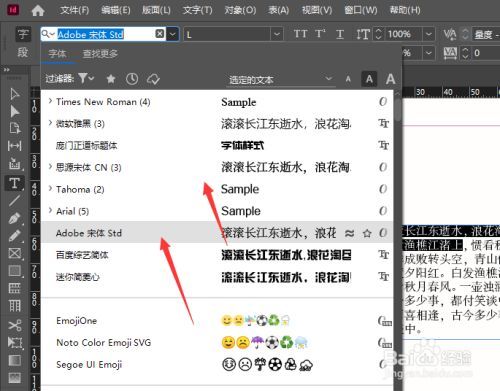500x391 pixels.
Task: Pick the Selection arrow tool
Action: tap(14, 94)
